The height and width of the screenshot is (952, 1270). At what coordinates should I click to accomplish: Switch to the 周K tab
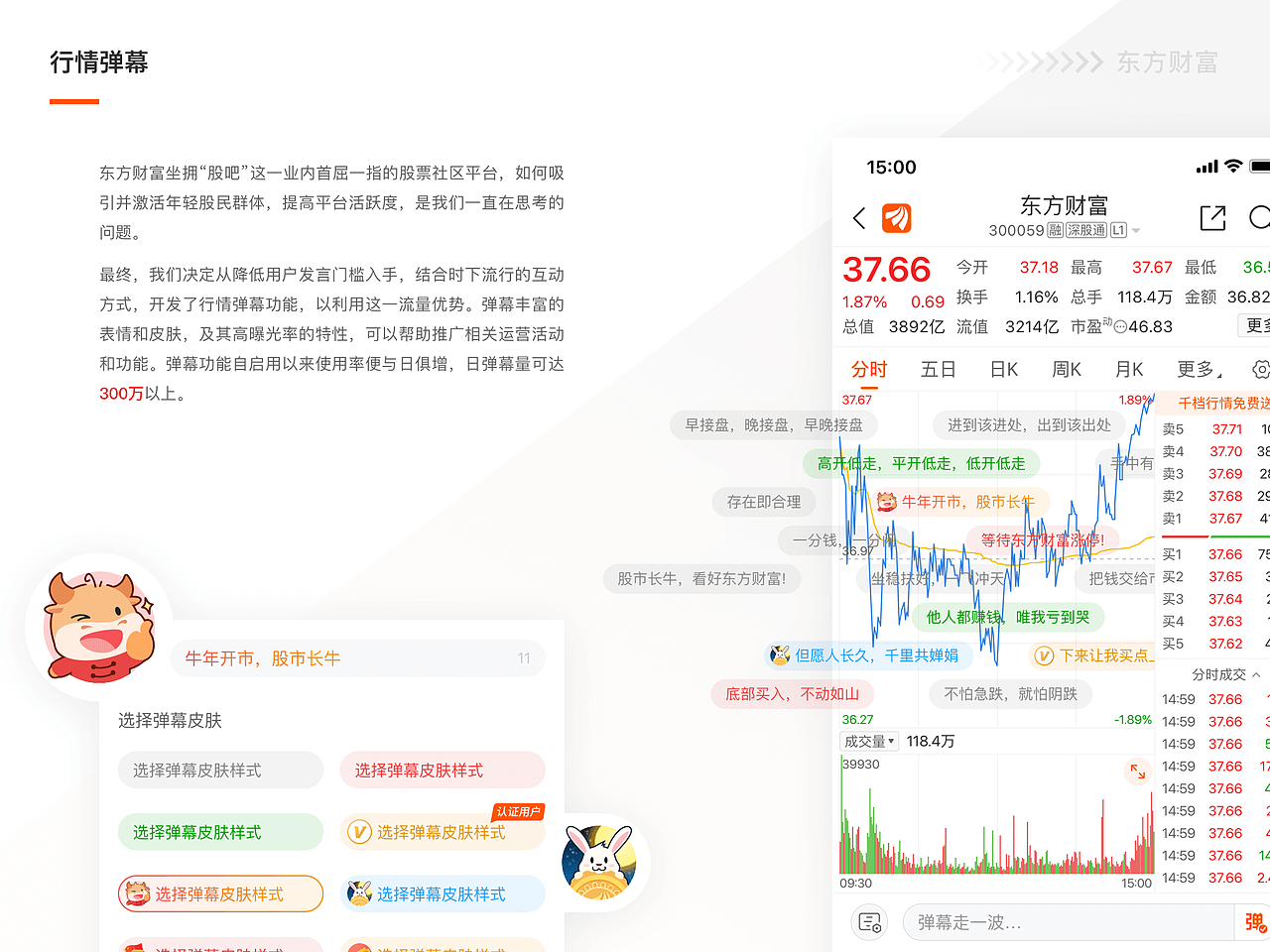(x=1067, y=369)
